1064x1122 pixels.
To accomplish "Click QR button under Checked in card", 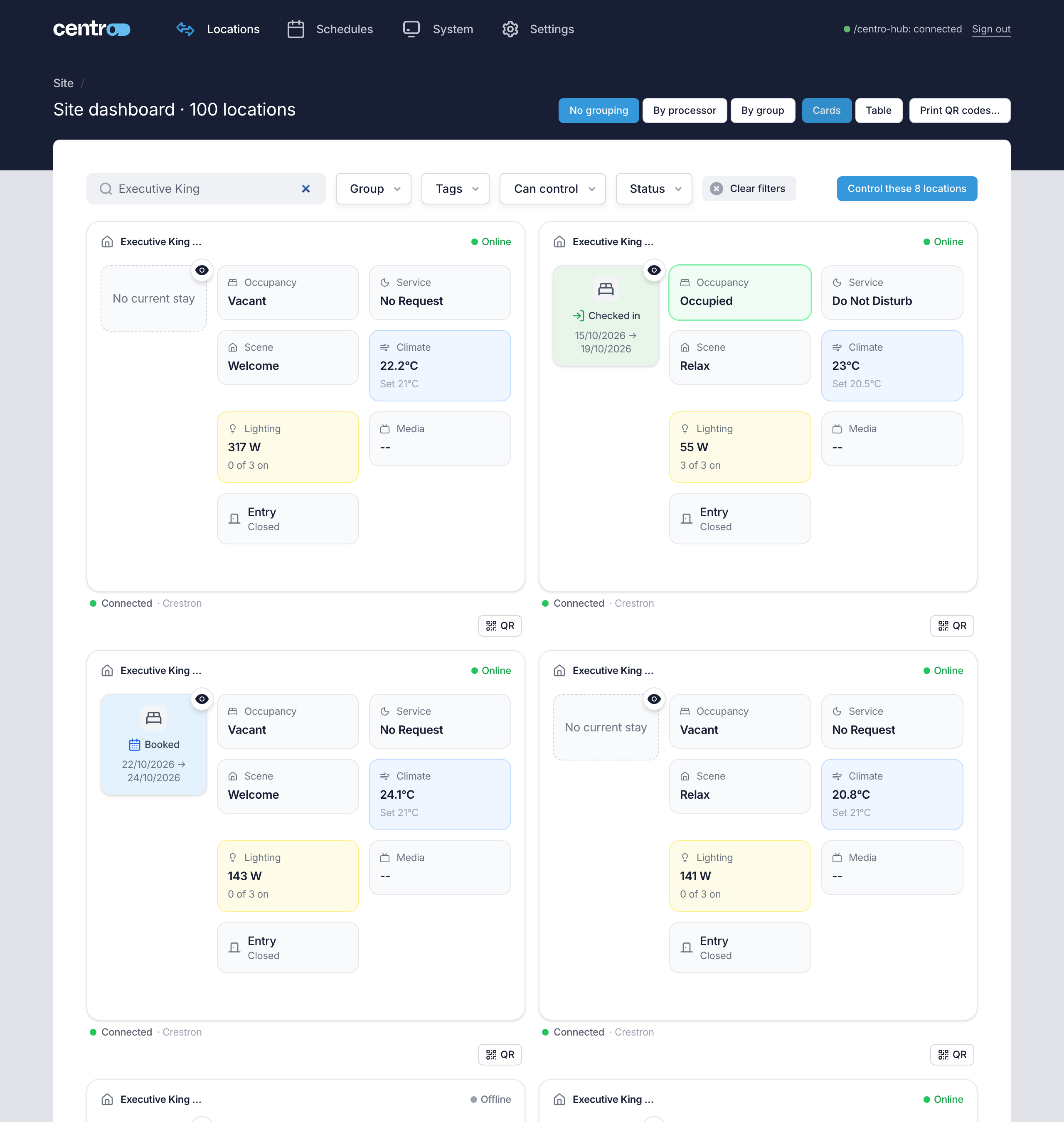I will [x=952, y=626].
